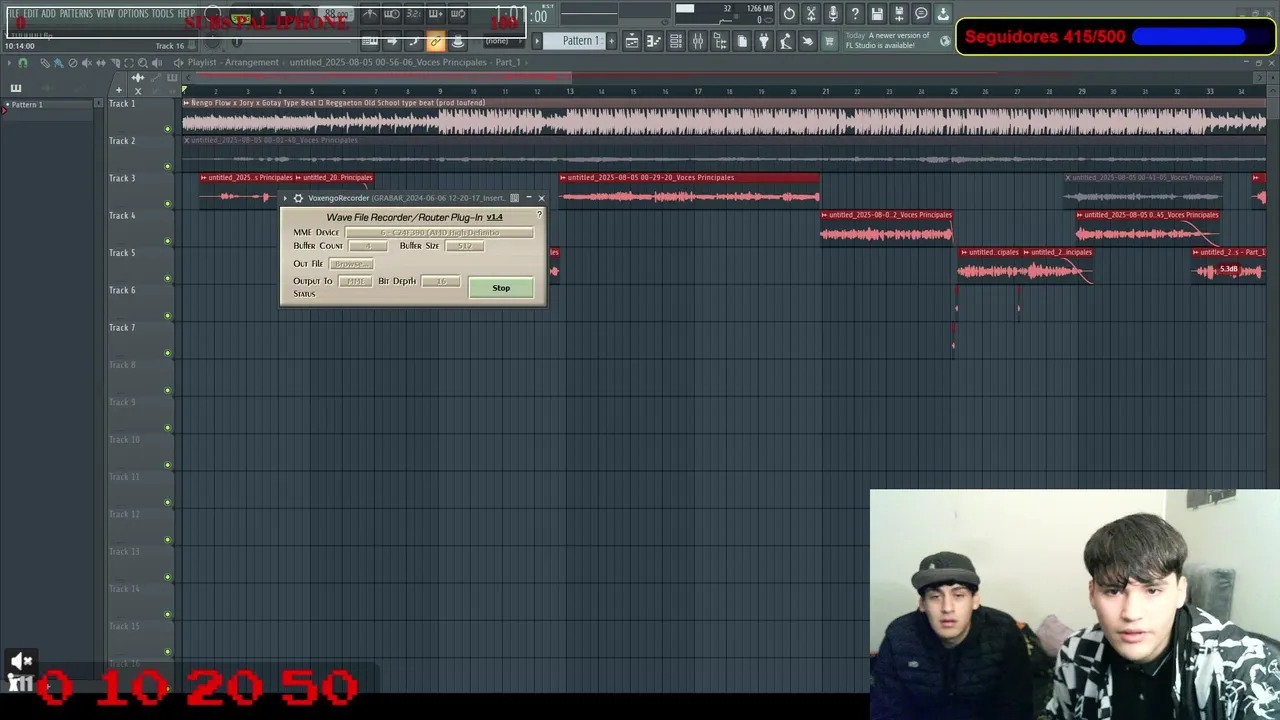Open VoxengoRecorder plugin options arrow menu
The width and height of the screenshot is (1280, 720).
click(285, 198)
